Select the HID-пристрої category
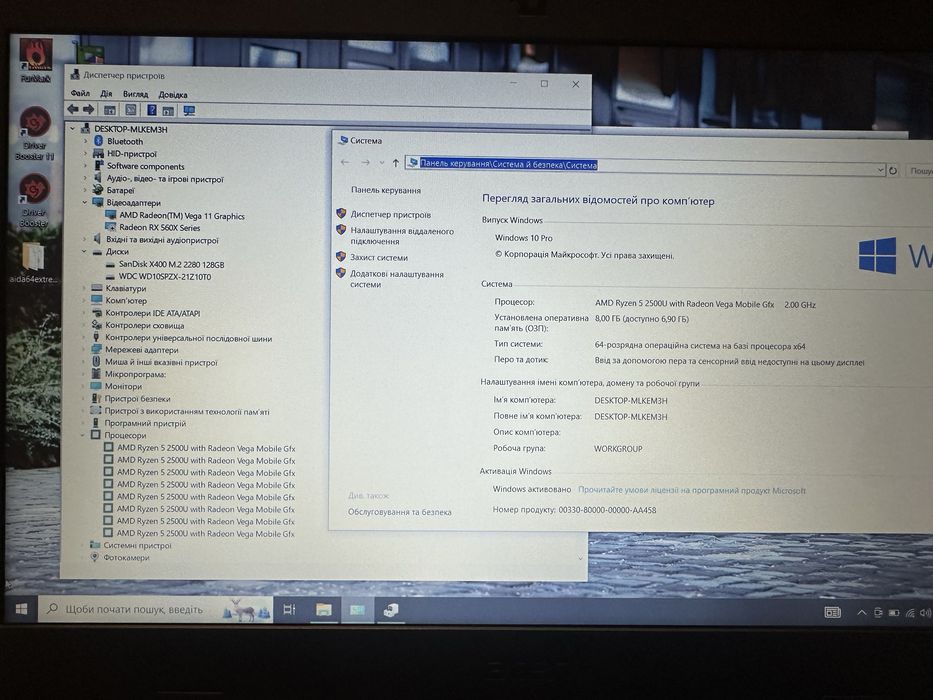This screenshot has width=933, height=700. pos(132,154)
